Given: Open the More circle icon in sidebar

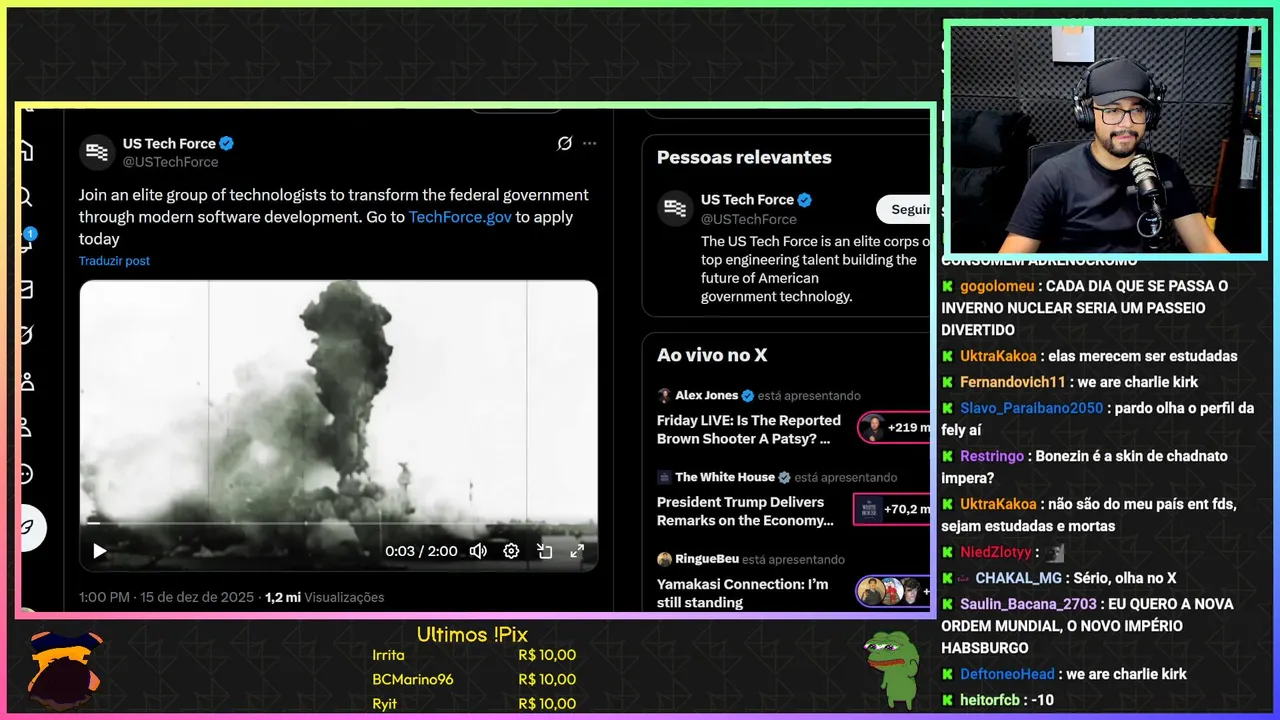Looking at the screenshot, I should [27, 473].
